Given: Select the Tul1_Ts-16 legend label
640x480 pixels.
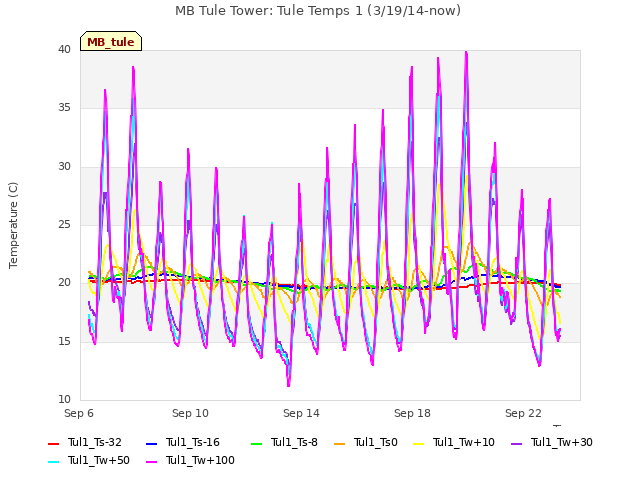Looking at the screenshot, I should tap(193, 442).
